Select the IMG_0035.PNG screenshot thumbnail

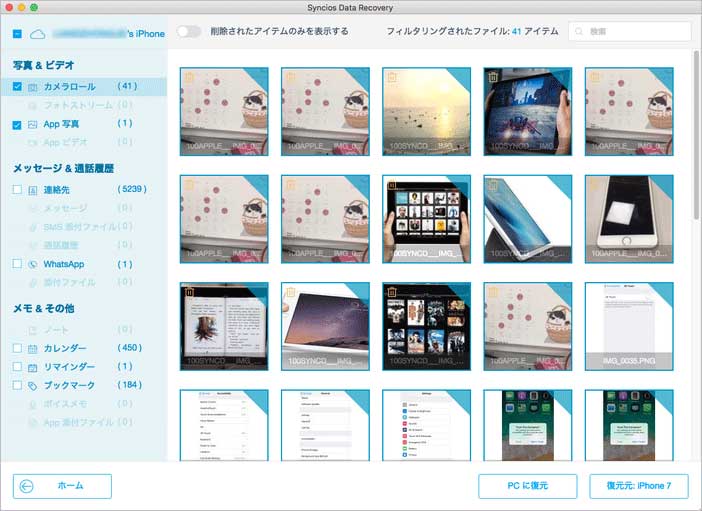pos(629,326)
